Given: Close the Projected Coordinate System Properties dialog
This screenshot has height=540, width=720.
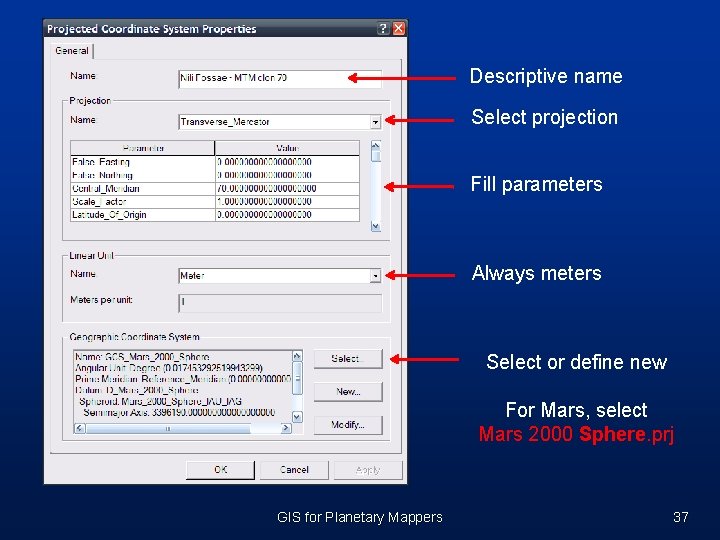Looking at the screenshot, I should [x=399, y=28].
